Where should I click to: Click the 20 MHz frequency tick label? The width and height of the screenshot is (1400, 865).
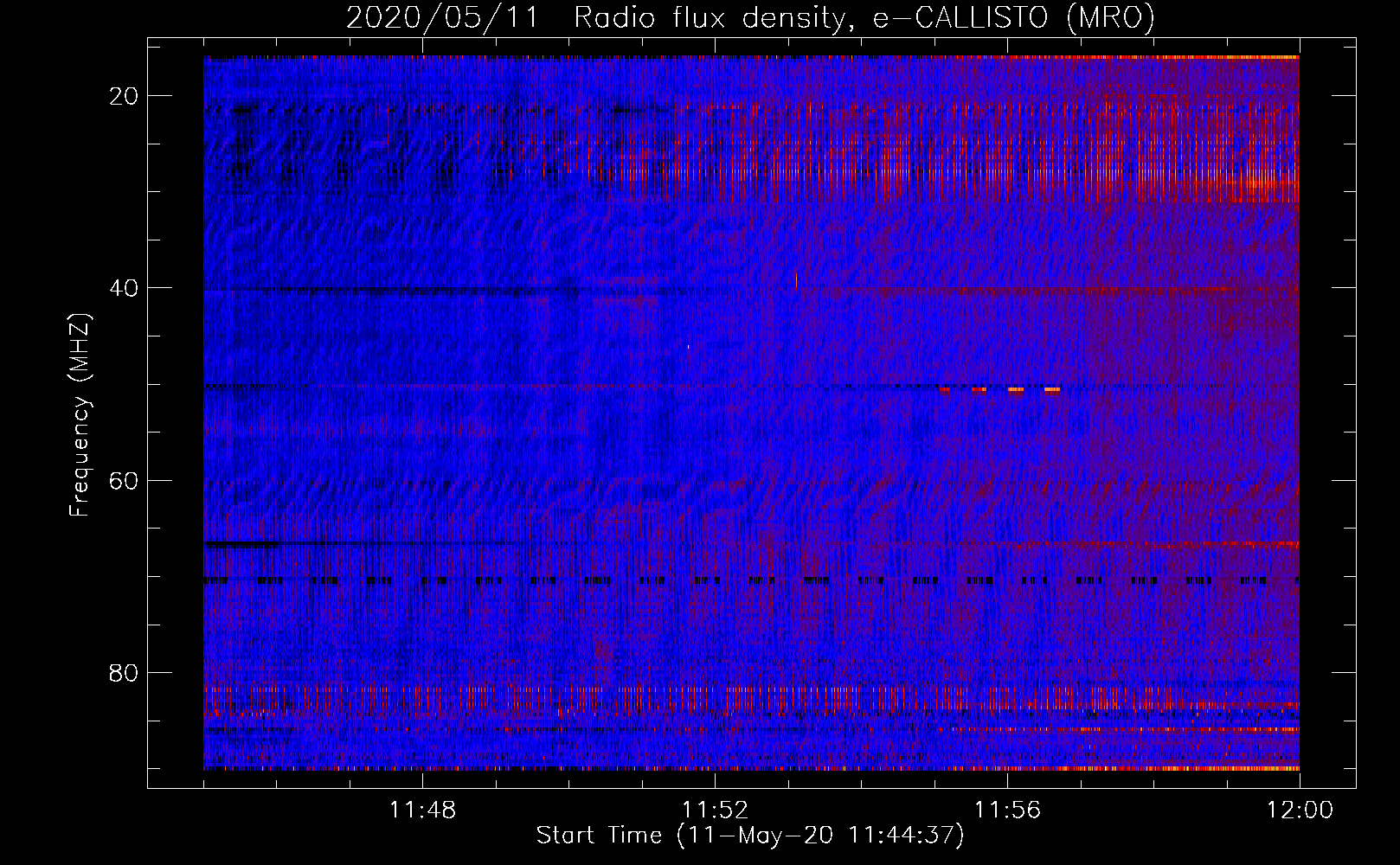click(124, 96)
